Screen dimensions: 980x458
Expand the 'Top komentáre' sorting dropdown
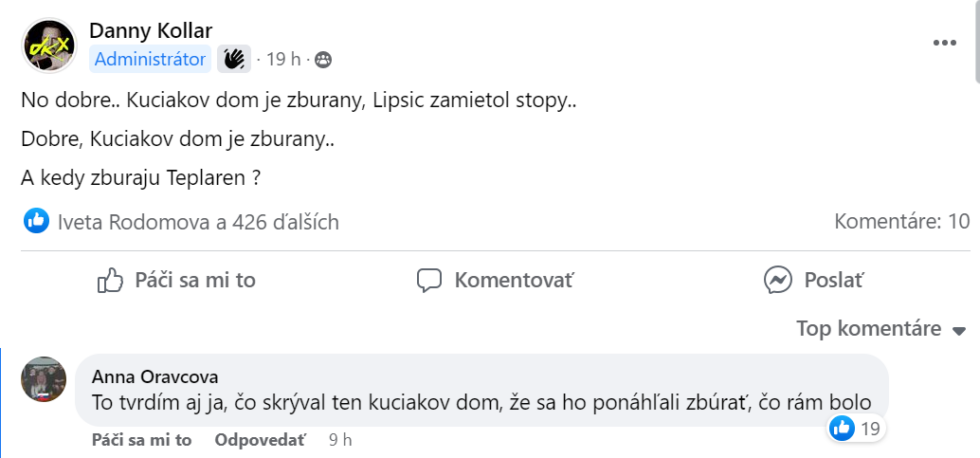[x=881, y=329]
